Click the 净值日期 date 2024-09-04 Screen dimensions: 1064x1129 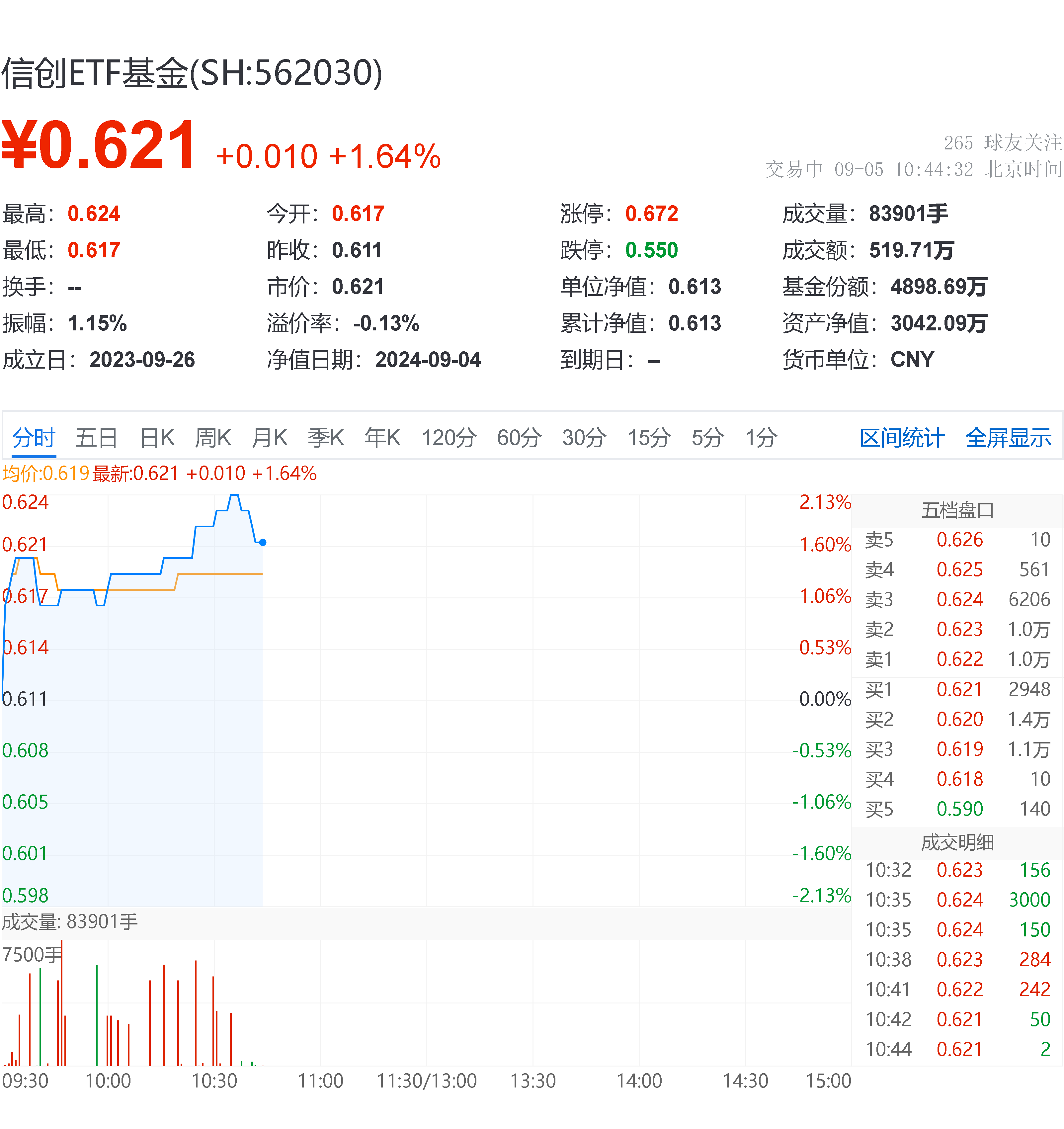pyautogui.click(x=428, y=360)
